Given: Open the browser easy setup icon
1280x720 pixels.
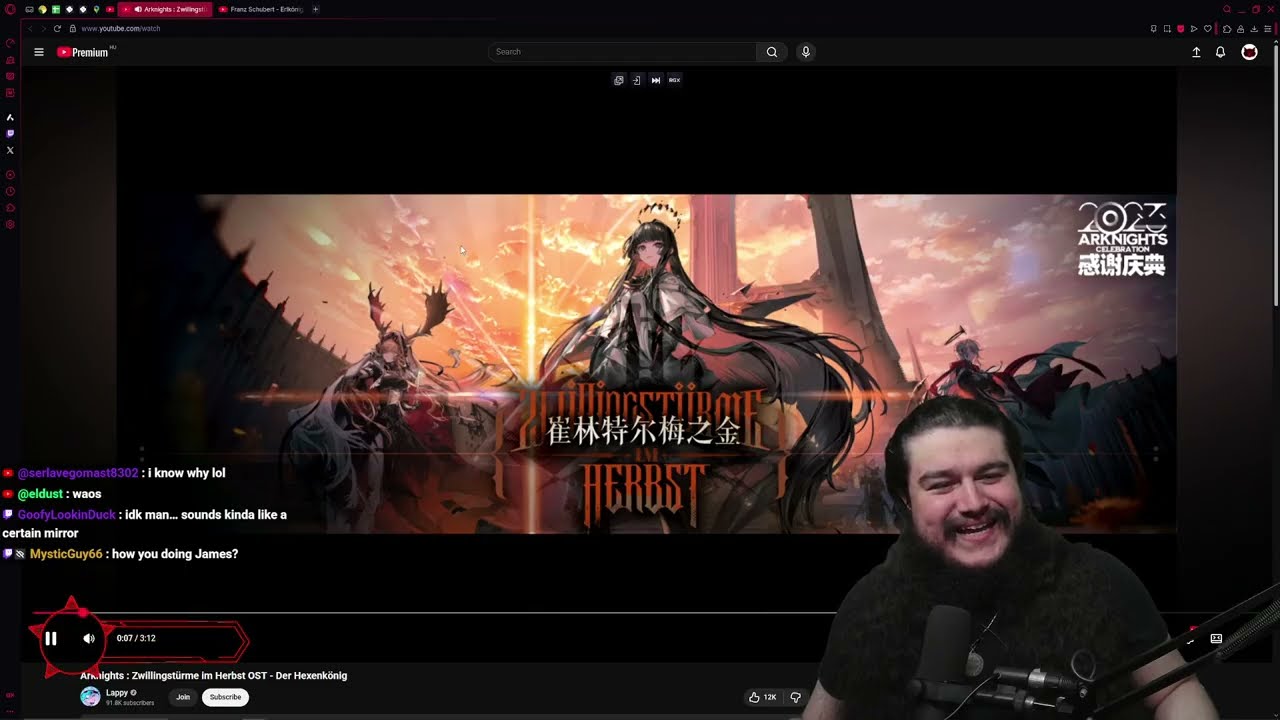Looking at the screenshot, I should [1268, 29].
